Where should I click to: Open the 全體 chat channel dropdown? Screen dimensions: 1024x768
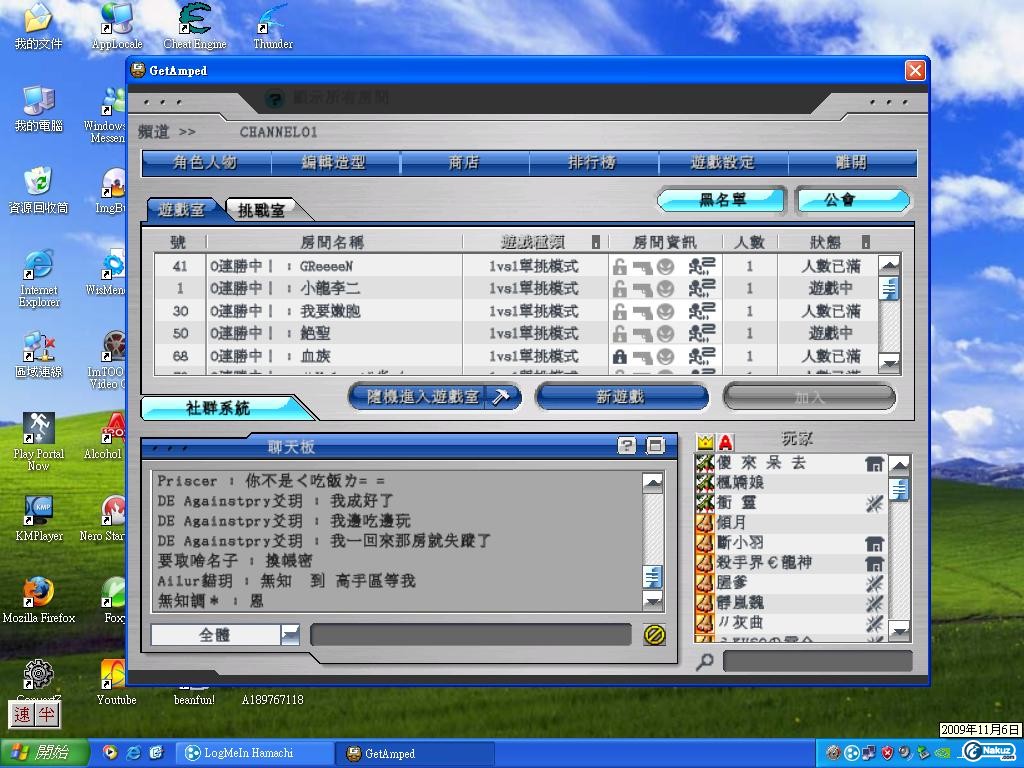pyautogui.click(x=290, y=635)
